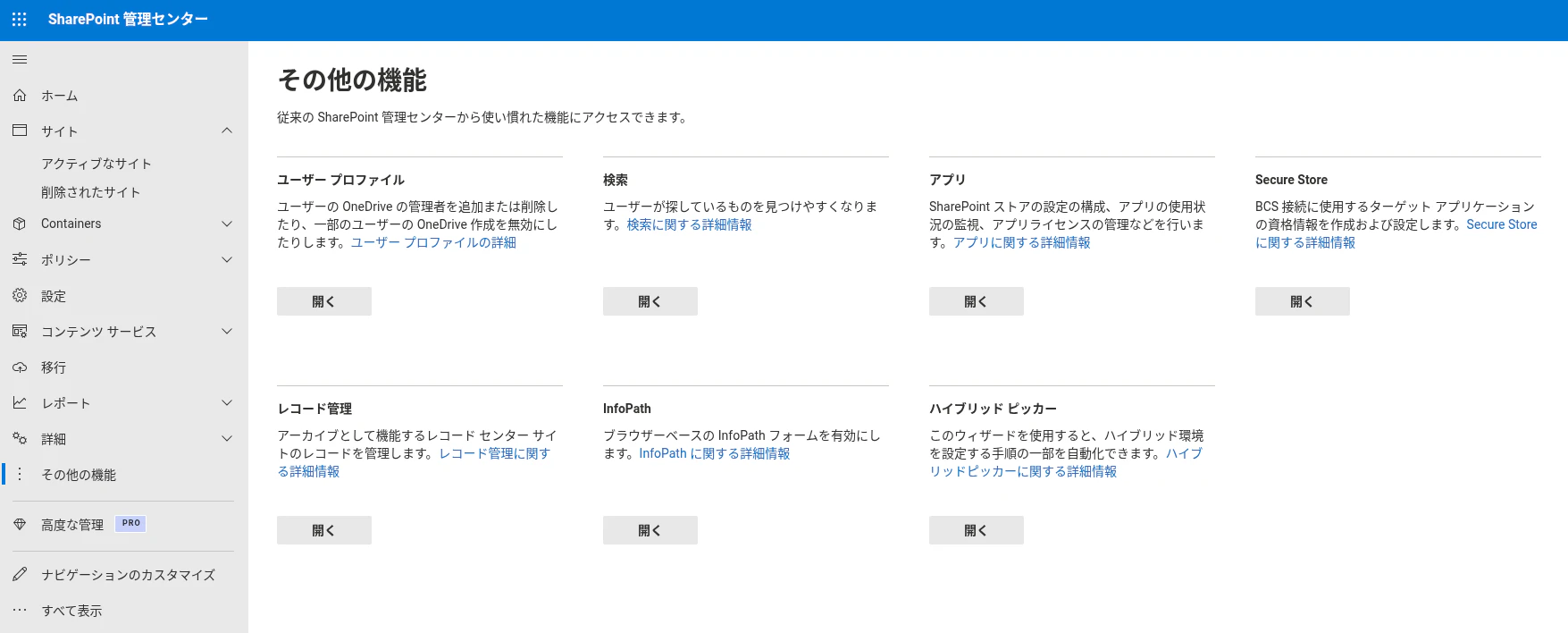Open レコード管理 with 開く button
This screenshot has width=1568, height=633.
324,530
